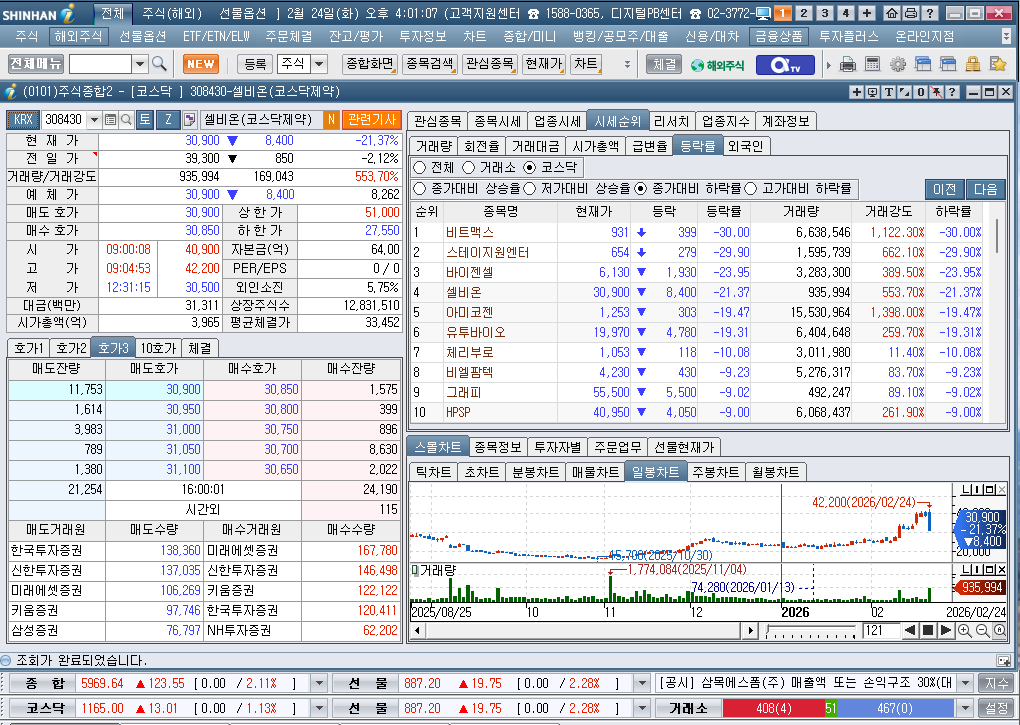1020x725 pixels.
Task: Click the memo note icon beside Z button
Action: click(x=189, y=120)
